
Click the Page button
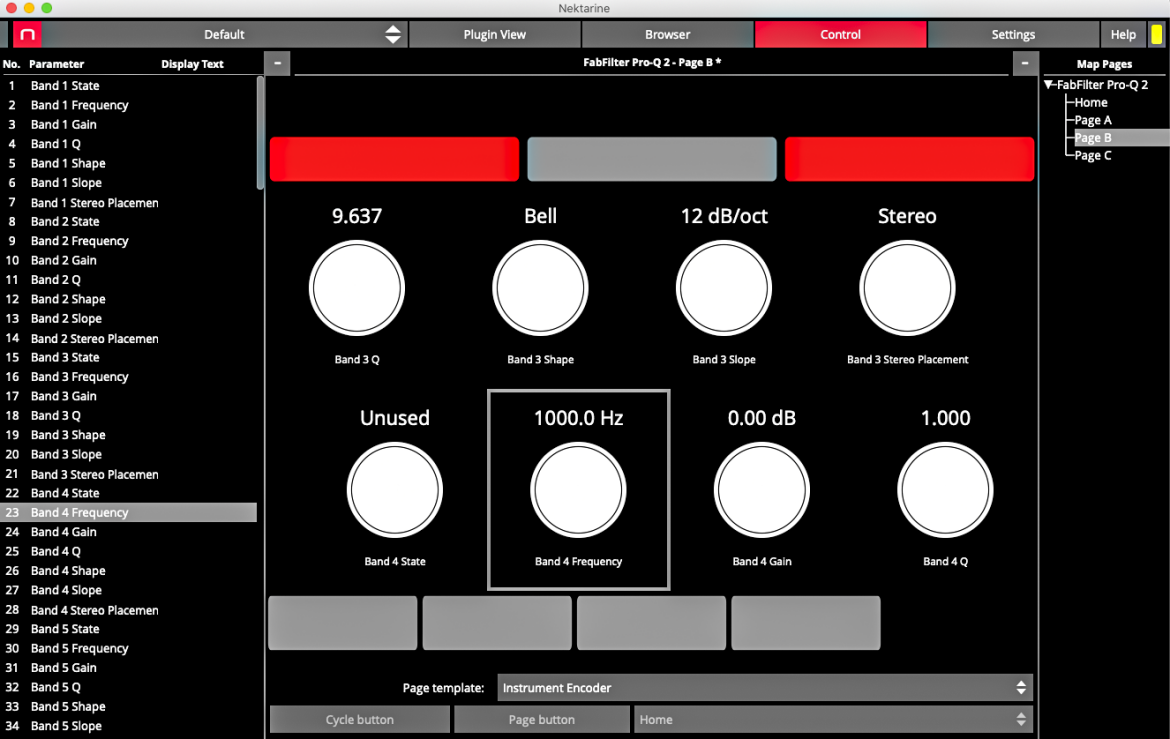click(542, 720)
